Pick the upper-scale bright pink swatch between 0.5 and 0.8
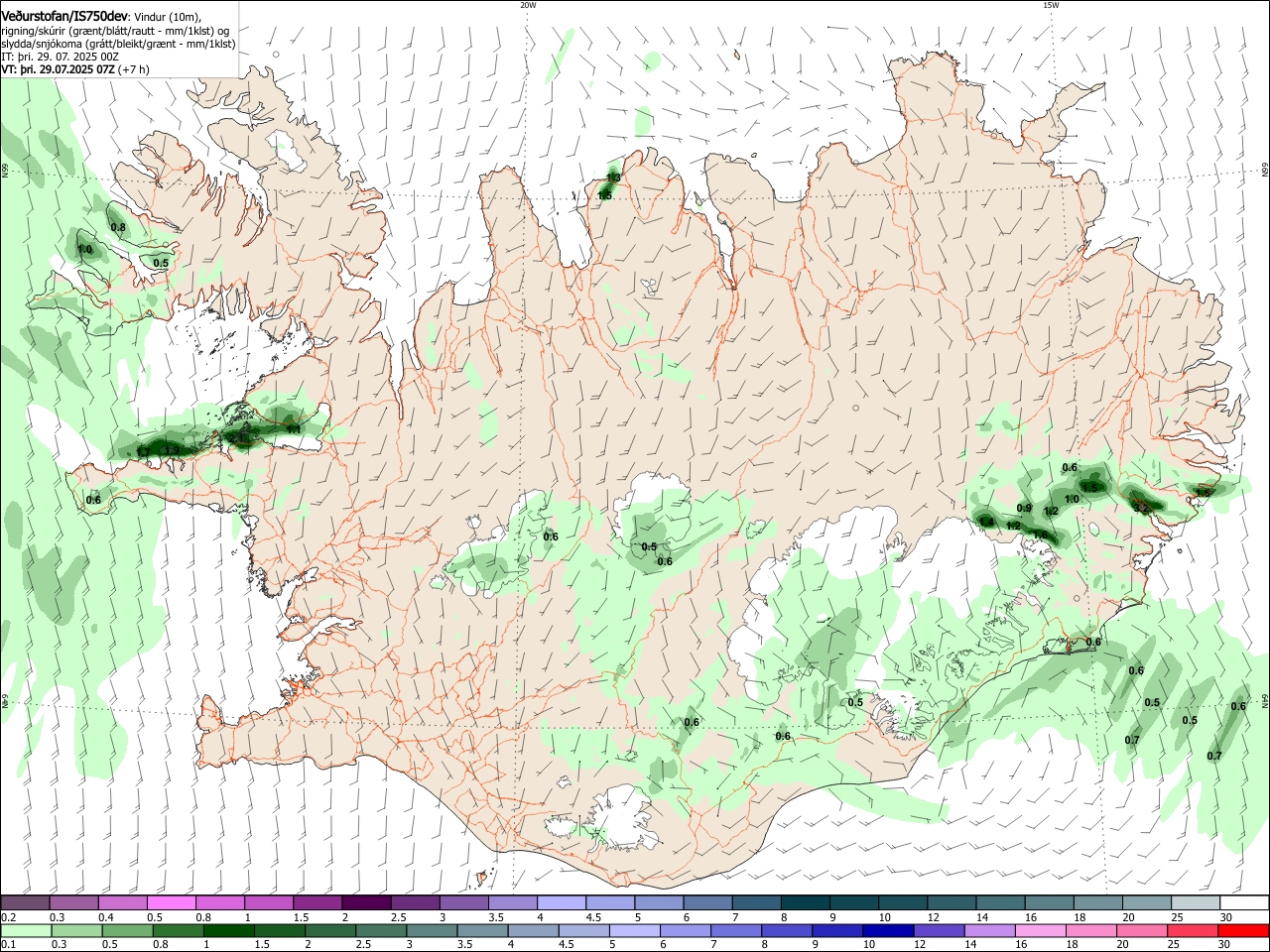 173,902
